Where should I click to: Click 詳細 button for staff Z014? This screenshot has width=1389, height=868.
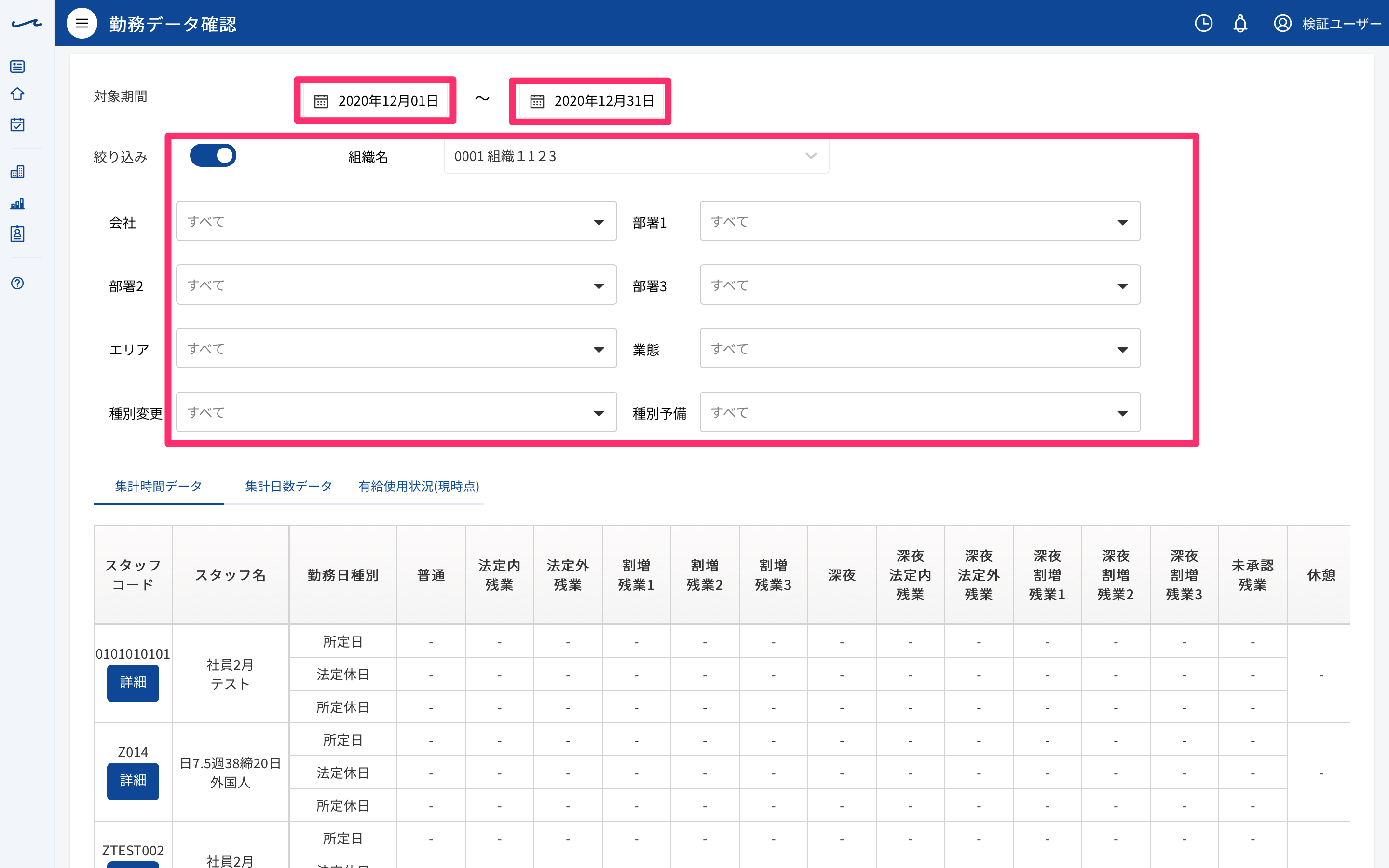coord(133,781)
